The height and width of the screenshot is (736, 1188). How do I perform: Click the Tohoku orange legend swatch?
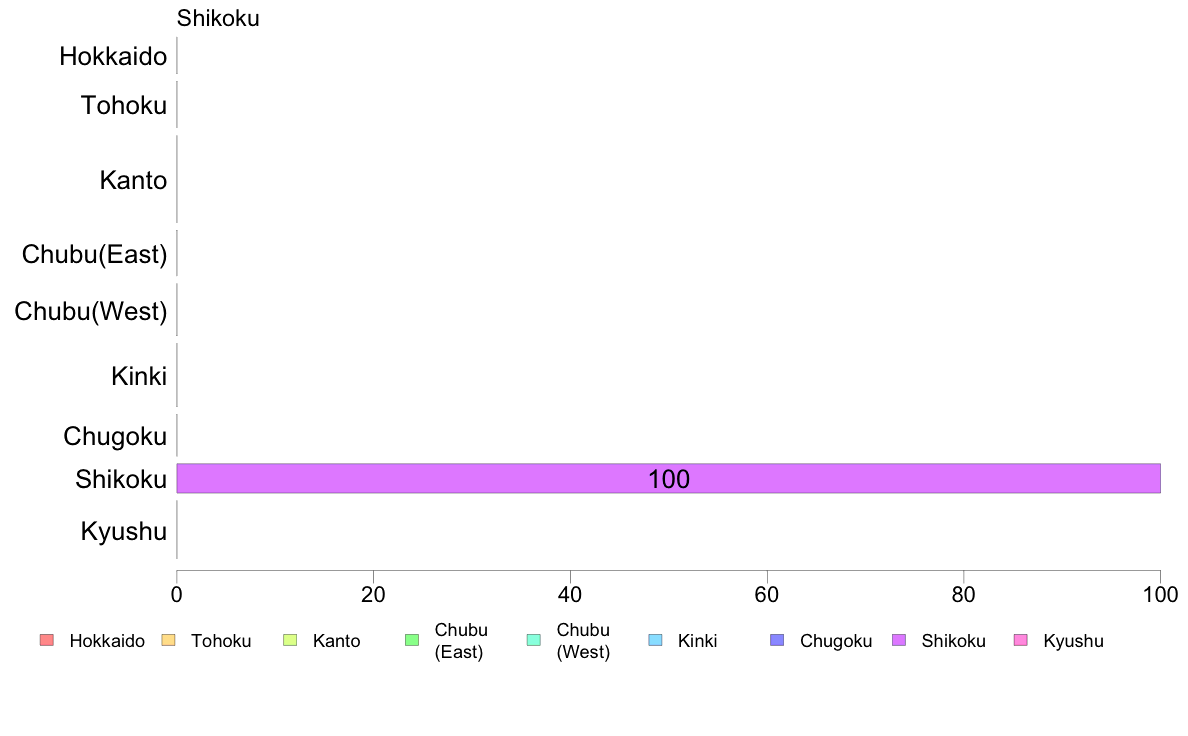[x=168, y=640]
